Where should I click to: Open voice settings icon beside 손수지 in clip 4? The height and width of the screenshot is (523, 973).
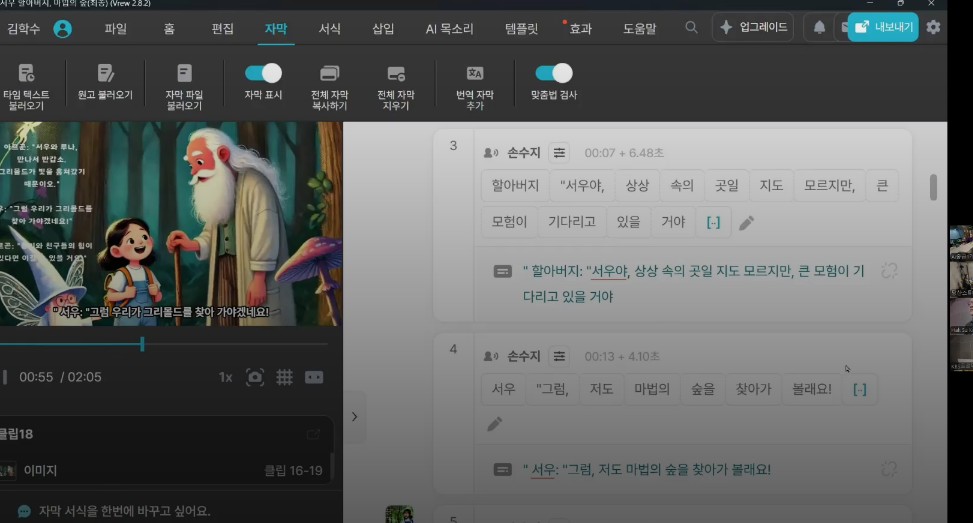click(560, 356)
